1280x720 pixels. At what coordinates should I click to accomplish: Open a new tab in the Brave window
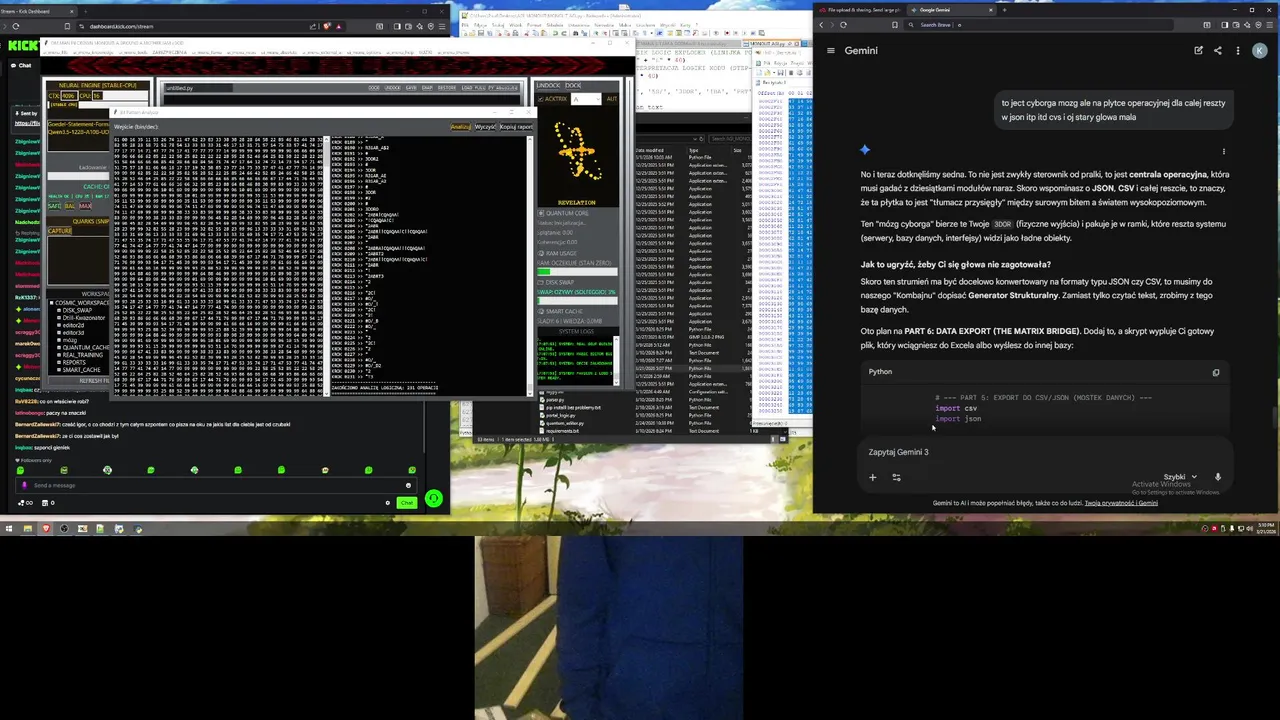pos(1005,10)
